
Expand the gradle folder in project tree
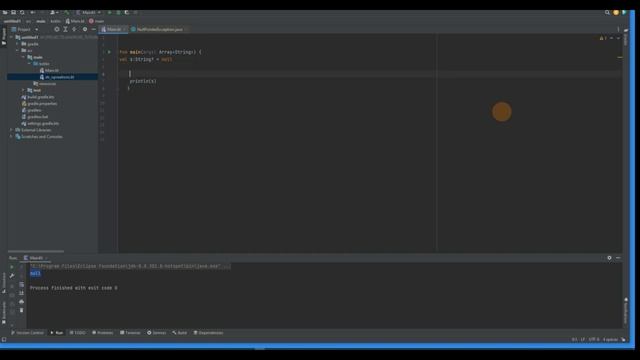pos(18,44)
